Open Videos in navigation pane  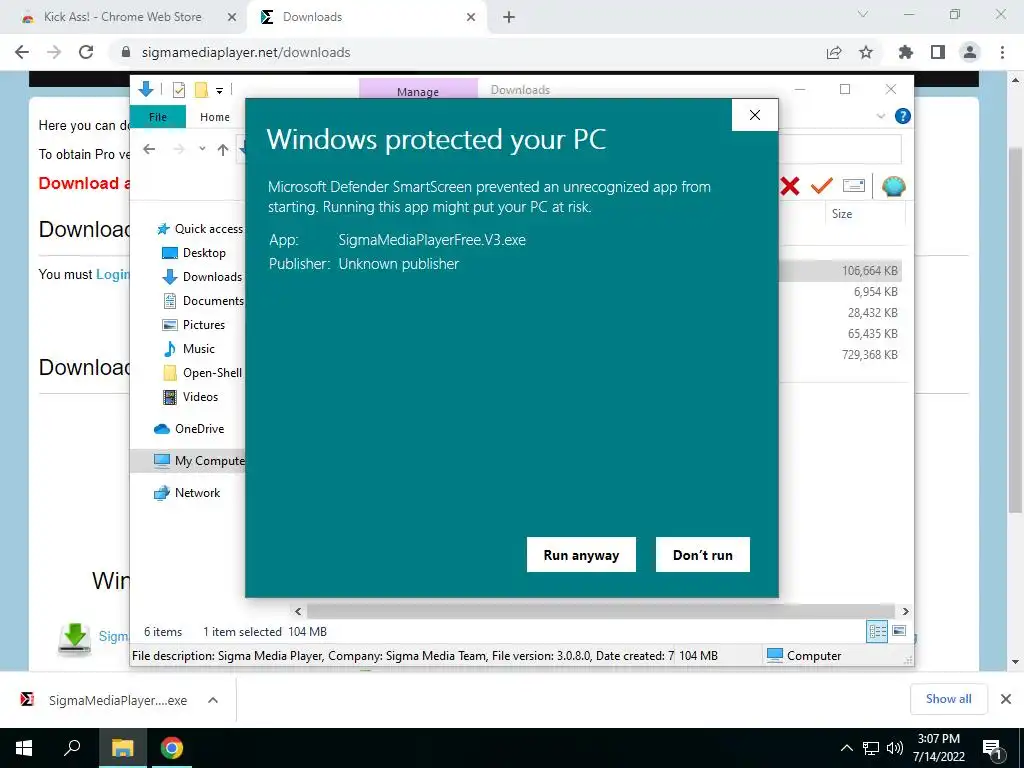pos(190,397)
